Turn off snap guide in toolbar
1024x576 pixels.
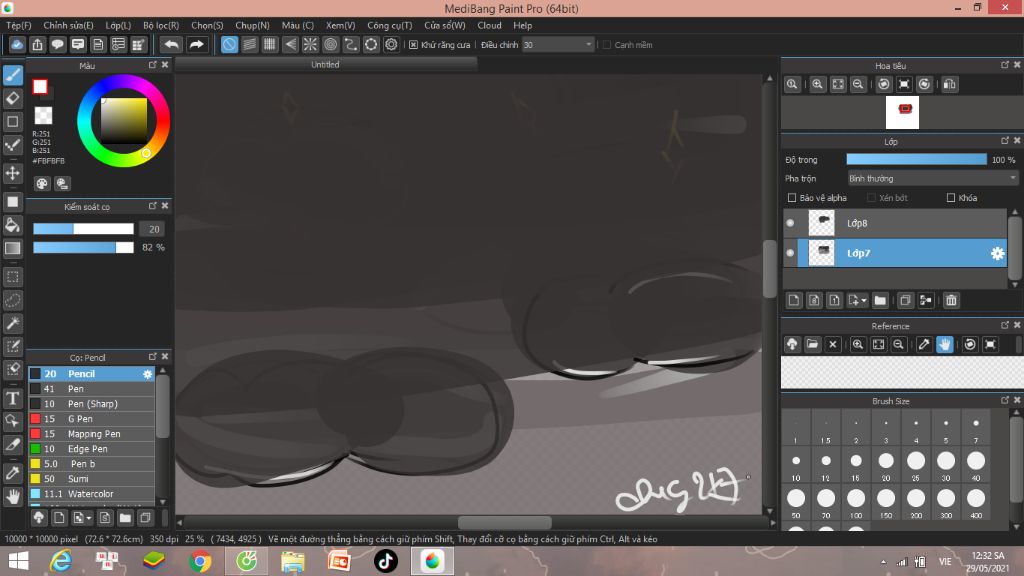coord(229,44)
